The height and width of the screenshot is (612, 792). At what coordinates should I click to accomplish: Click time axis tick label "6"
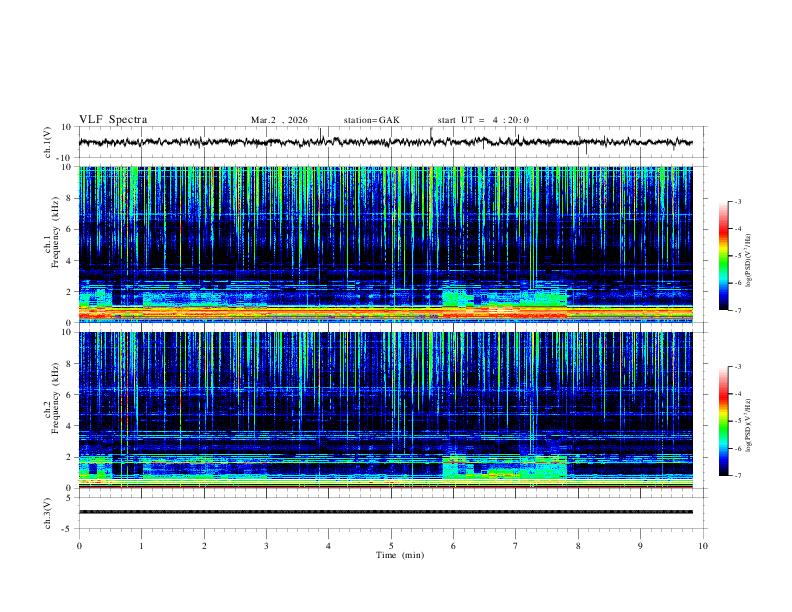[x=454, y=546]
